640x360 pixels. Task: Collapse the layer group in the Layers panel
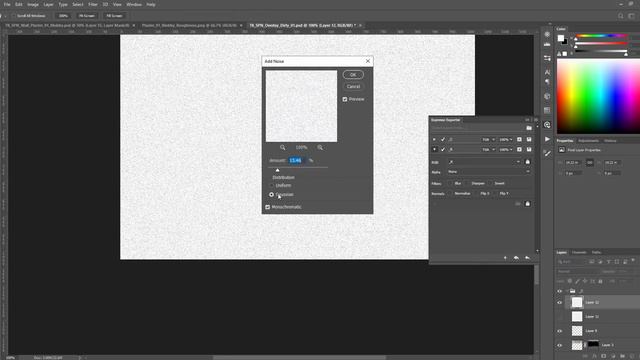tap(567, 291)
